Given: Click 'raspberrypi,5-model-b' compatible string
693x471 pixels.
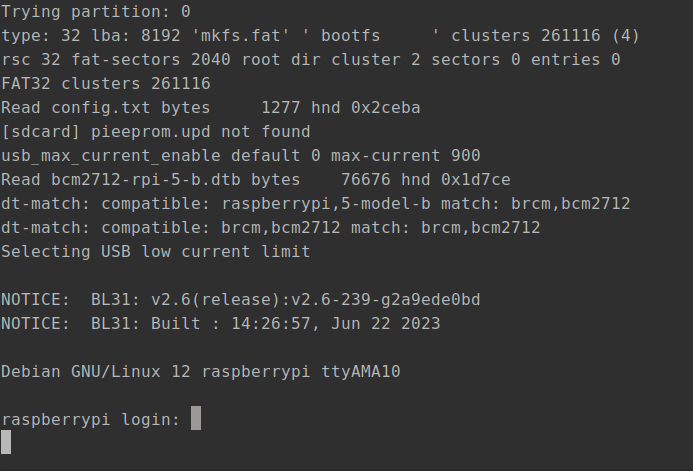Looking at the screenshot, I should 326,204.
